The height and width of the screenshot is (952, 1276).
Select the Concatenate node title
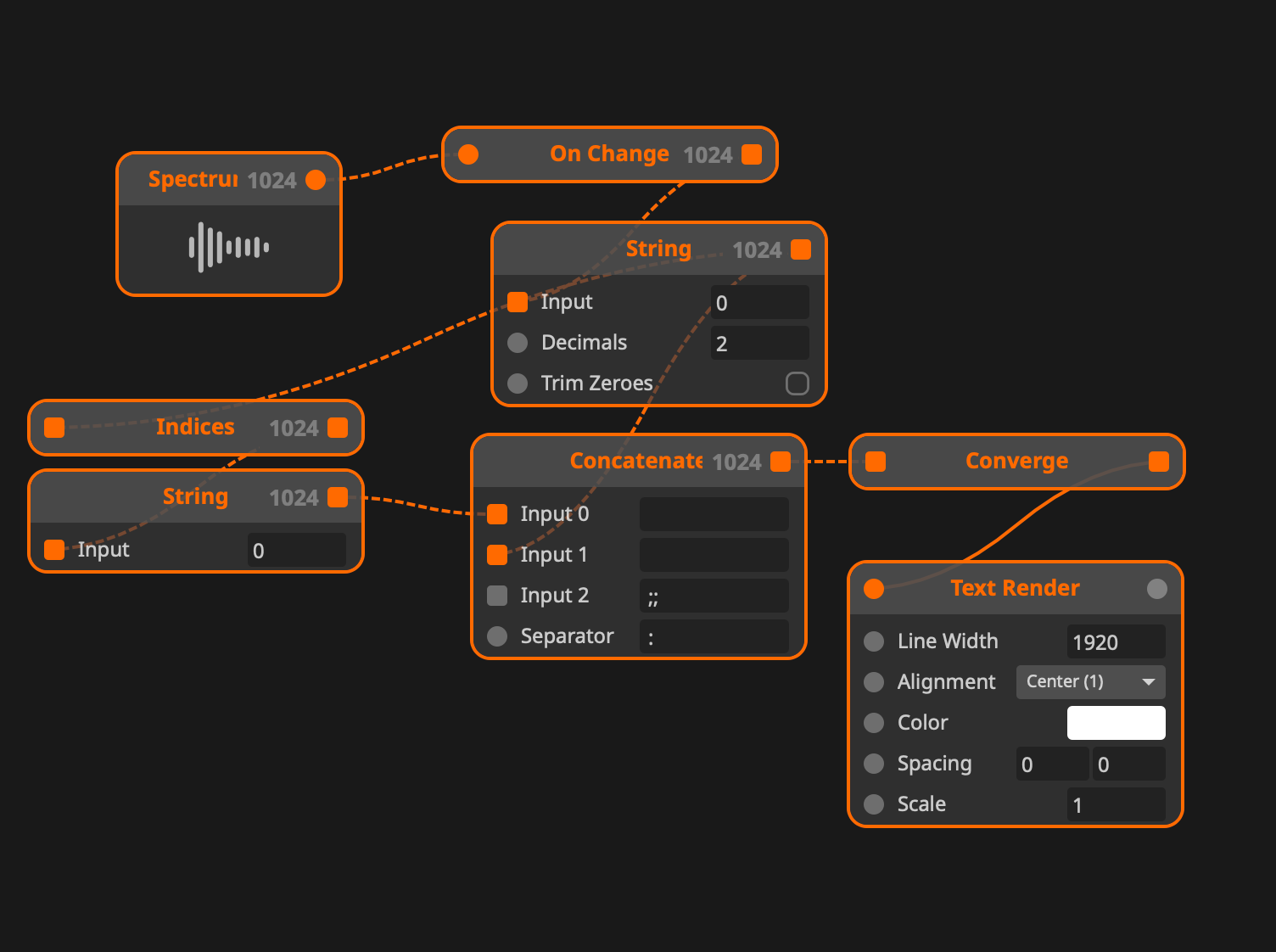pyautogui.click(x=635, y=462)
